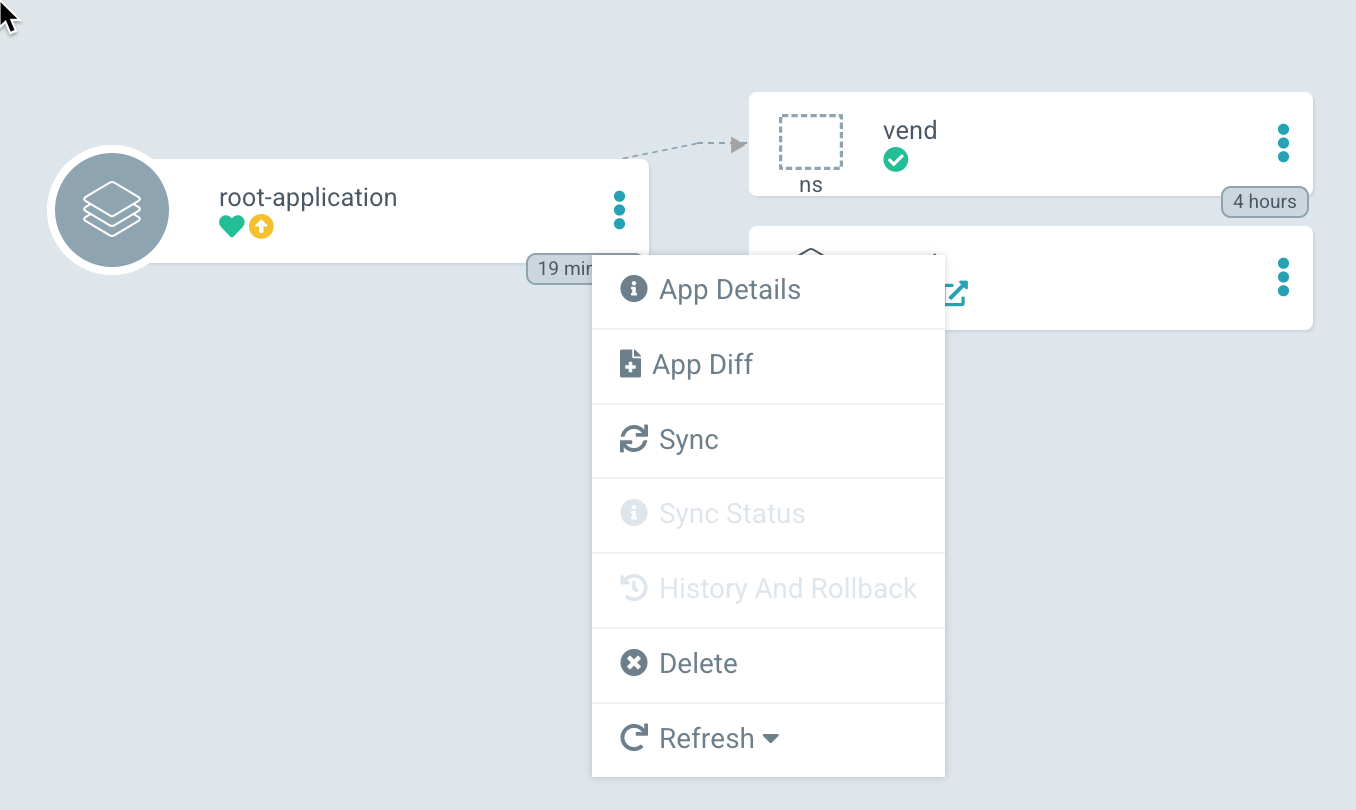Select App Details from the context menu
Screen dimensions: 1356x810
pos(730,289)
